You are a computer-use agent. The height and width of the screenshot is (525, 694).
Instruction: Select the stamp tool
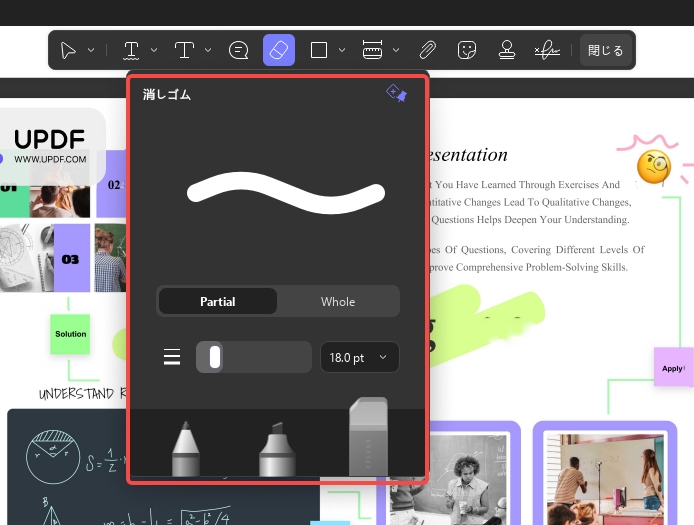click(507, 50)
